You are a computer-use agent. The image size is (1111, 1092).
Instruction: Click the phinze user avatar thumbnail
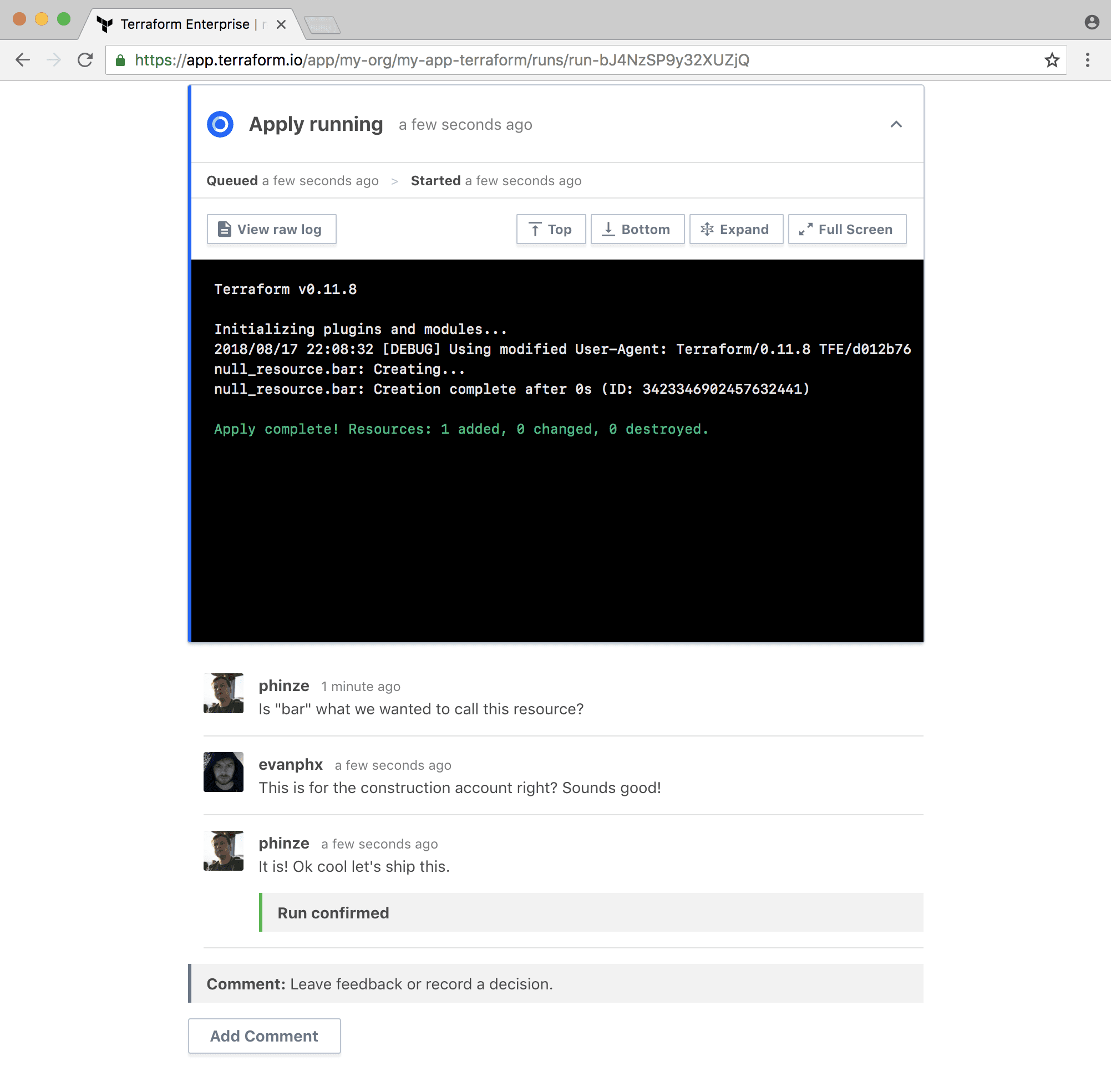pyautogui.click(x=223, y=693)
